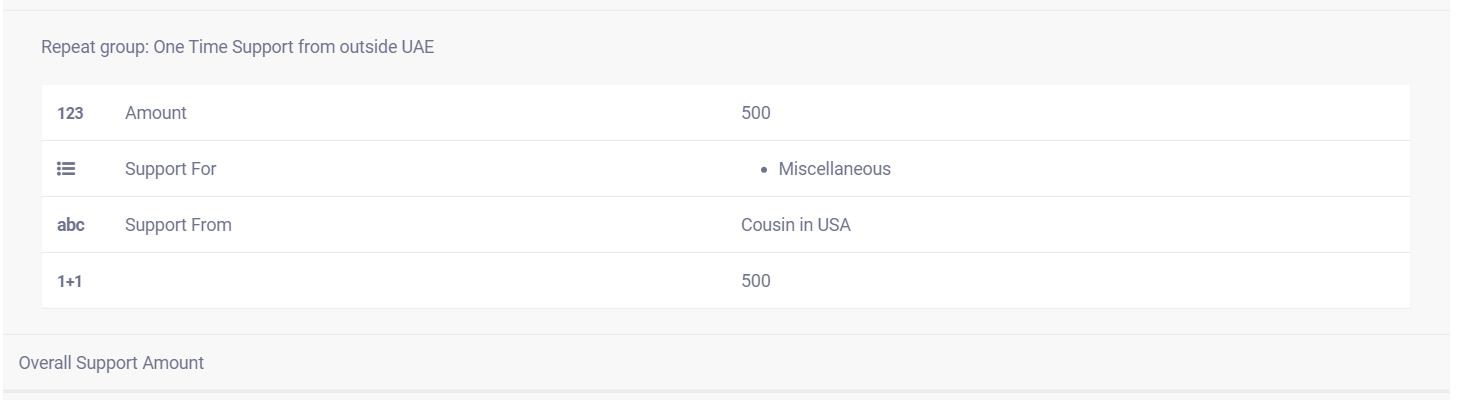Screen dimensions: 1457x400
Task: Click the Repeat group One Time Support header
Action: pos(237,48)
